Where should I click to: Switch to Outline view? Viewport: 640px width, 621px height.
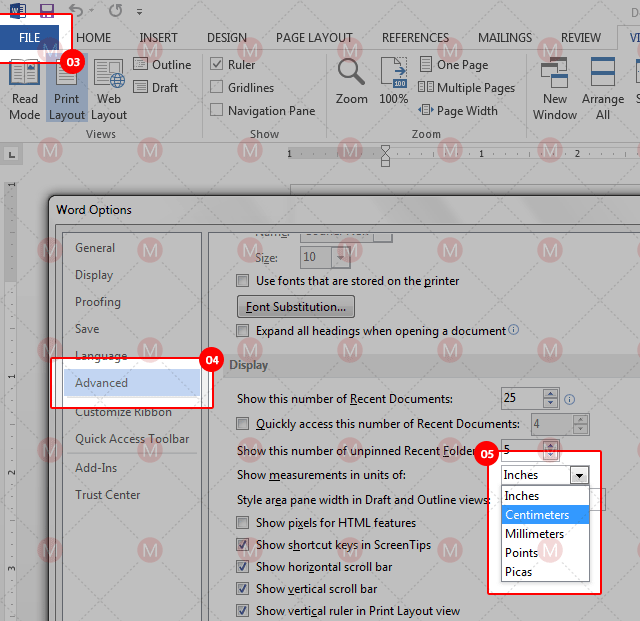click(x=162, y=65)
